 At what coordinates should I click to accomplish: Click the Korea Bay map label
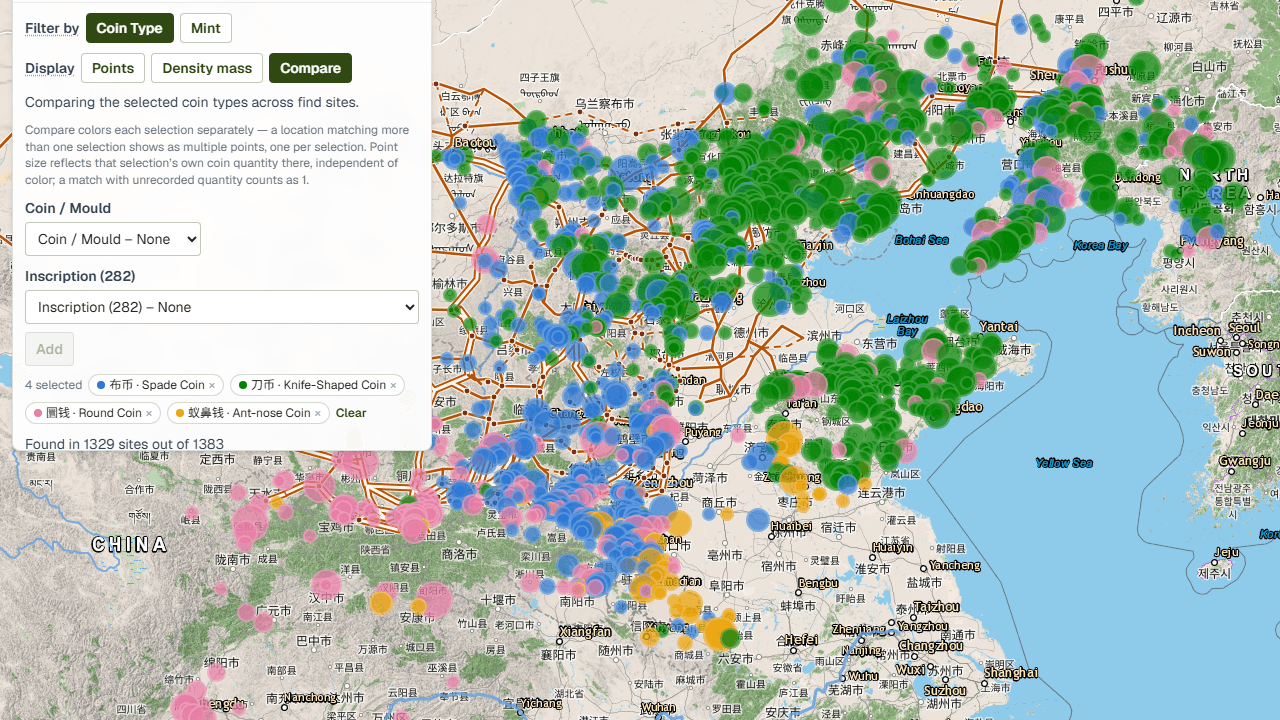pos(1101,245)
